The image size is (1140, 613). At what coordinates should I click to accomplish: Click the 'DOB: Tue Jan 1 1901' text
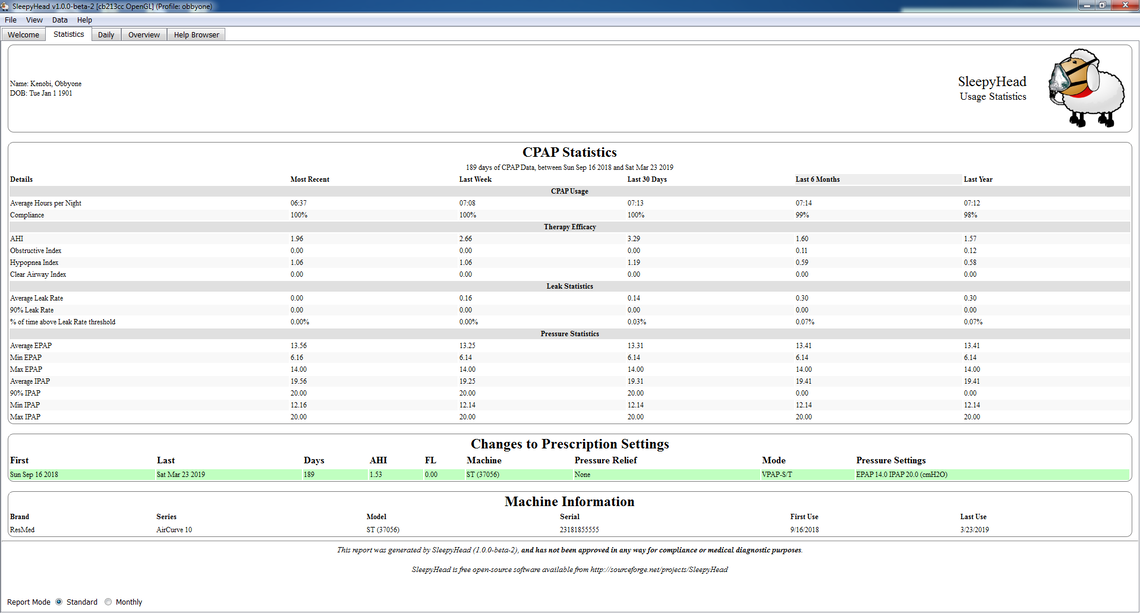(x=41, y=93)
